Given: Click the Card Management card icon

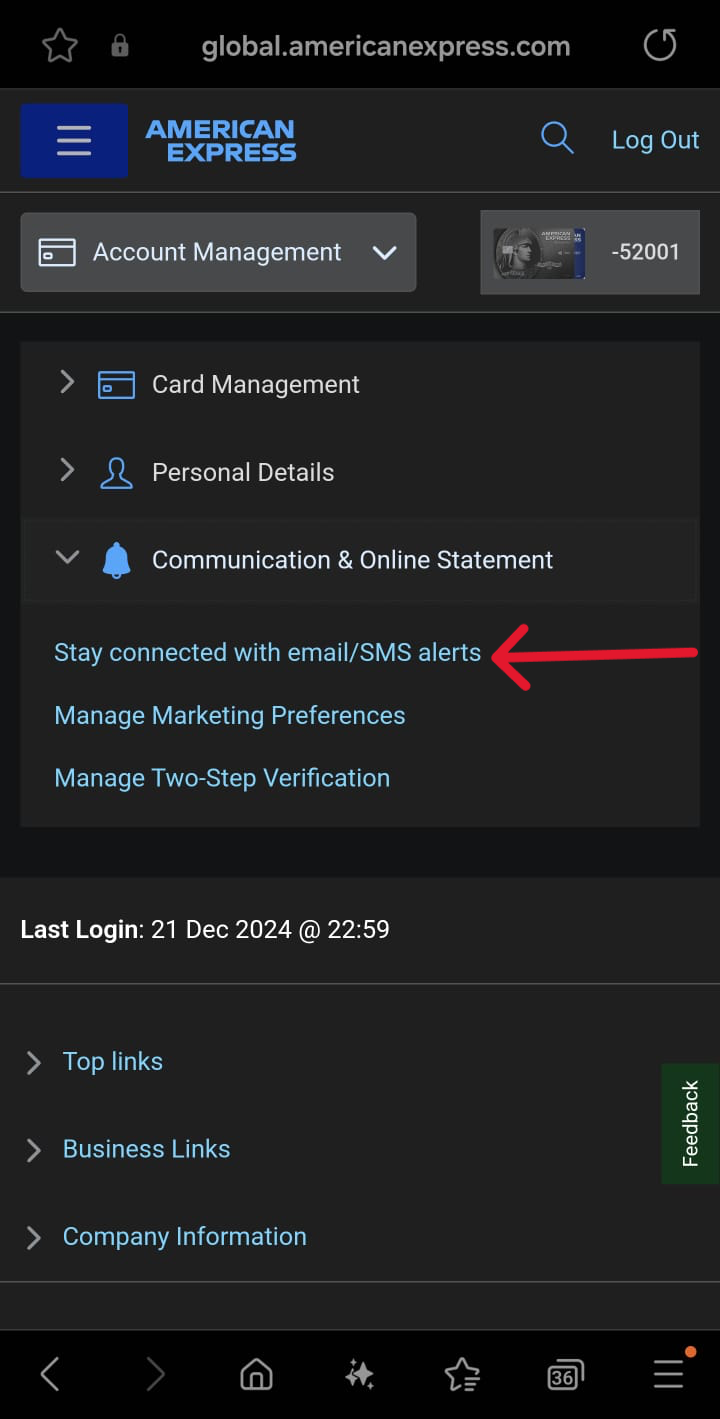Looking at the screenshot, I should coord(117,384).
